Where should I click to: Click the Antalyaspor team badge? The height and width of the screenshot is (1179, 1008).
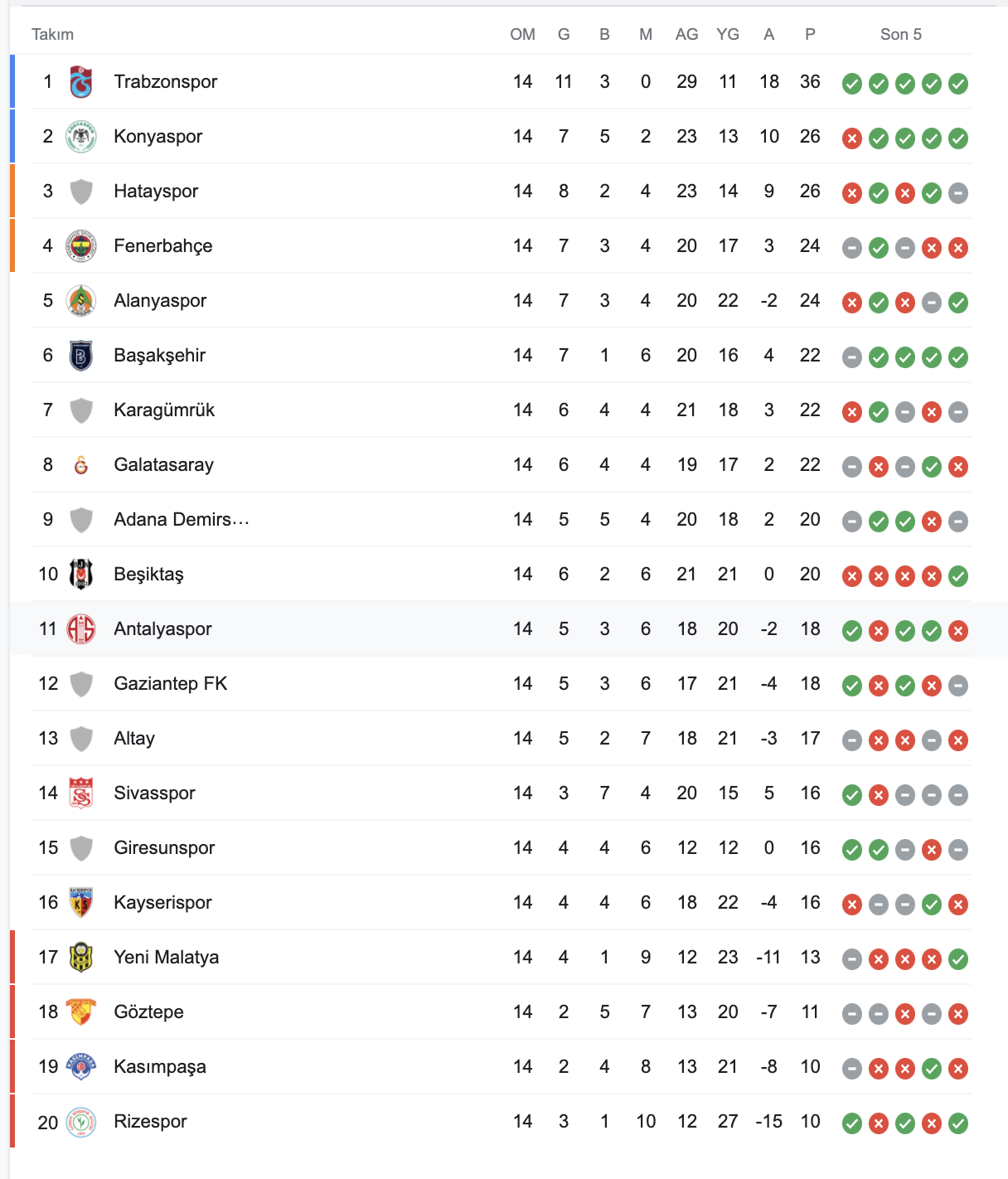pyautogui.click(x=81, y=629)
